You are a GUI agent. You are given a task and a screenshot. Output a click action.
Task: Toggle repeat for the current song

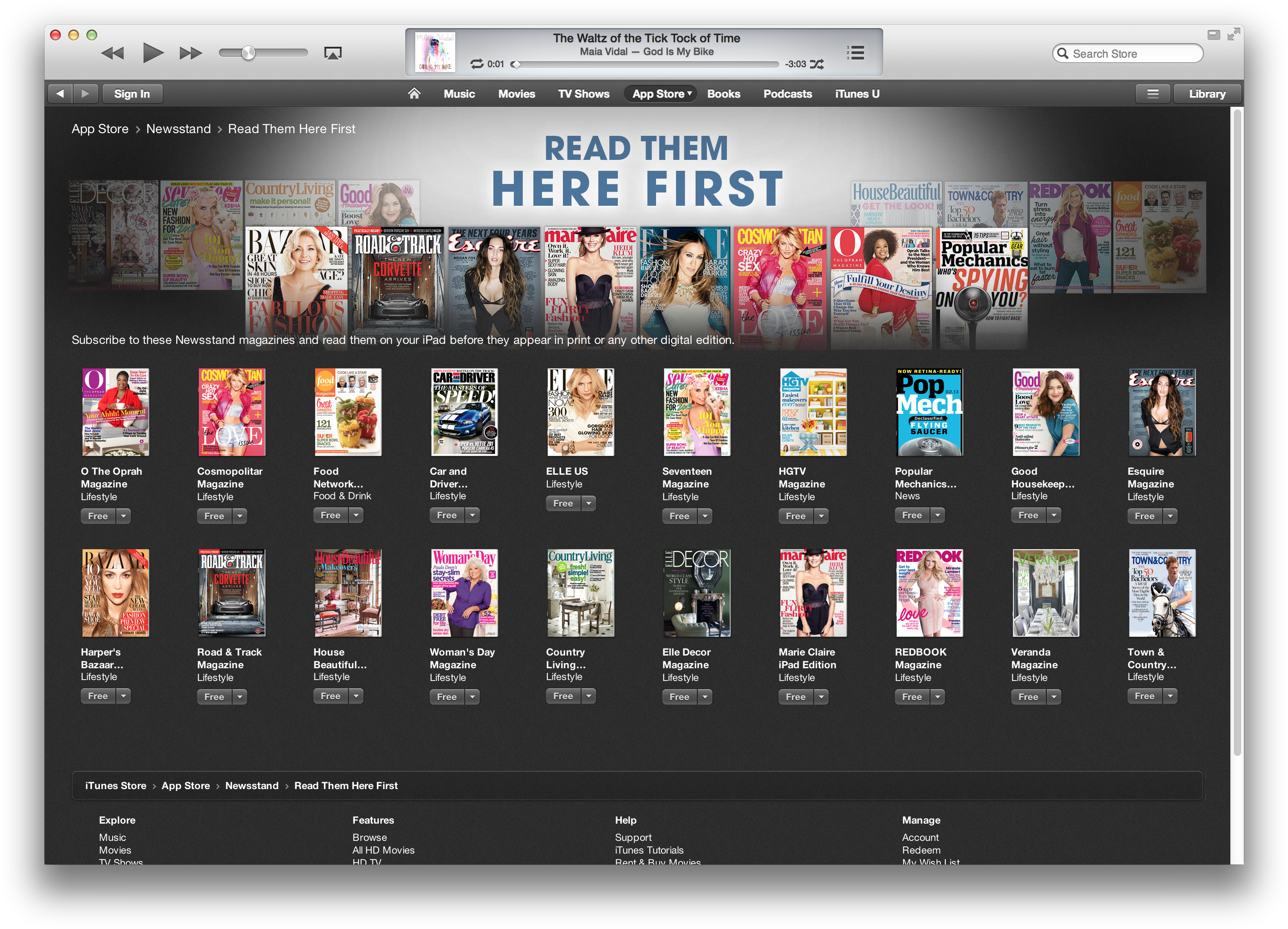477,64
